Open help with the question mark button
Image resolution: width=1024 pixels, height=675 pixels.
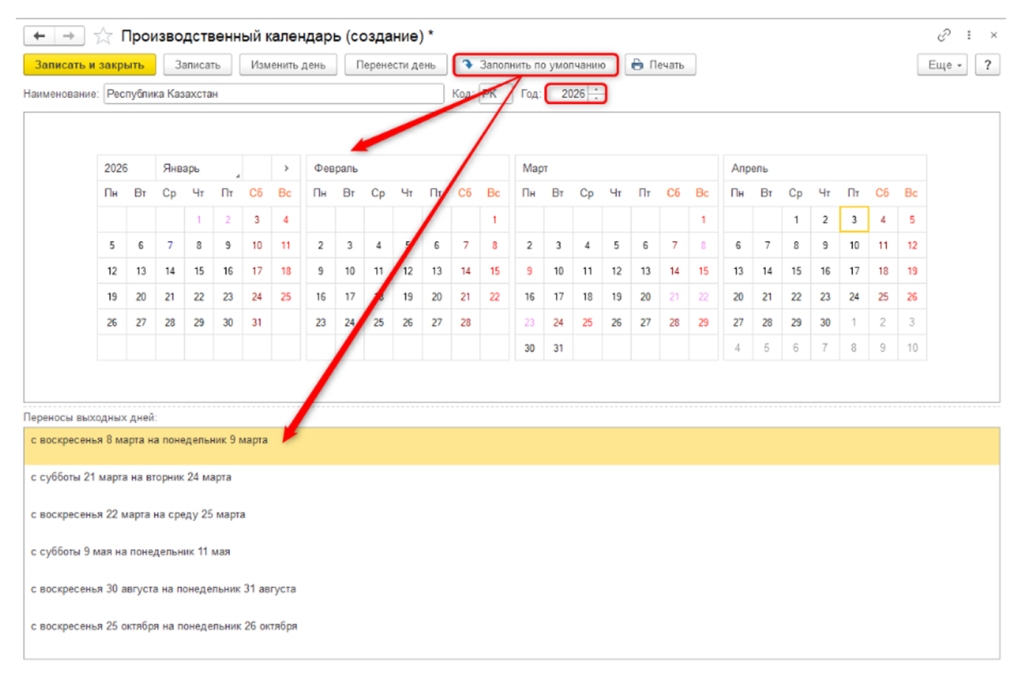coord(988,65)
